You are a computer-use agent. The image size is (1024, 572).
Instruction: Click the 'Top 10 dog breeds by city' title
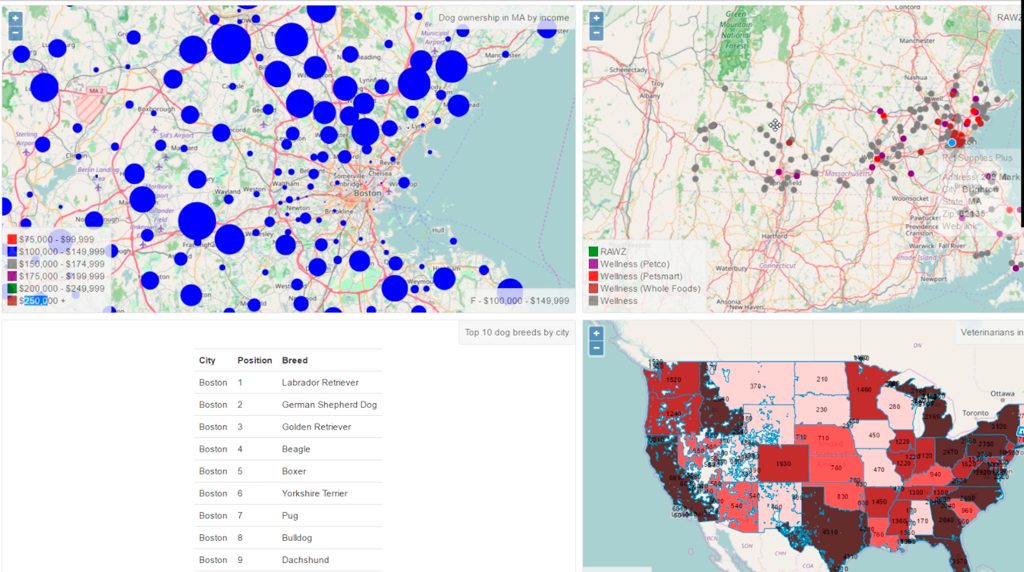(x=517, y=332)
